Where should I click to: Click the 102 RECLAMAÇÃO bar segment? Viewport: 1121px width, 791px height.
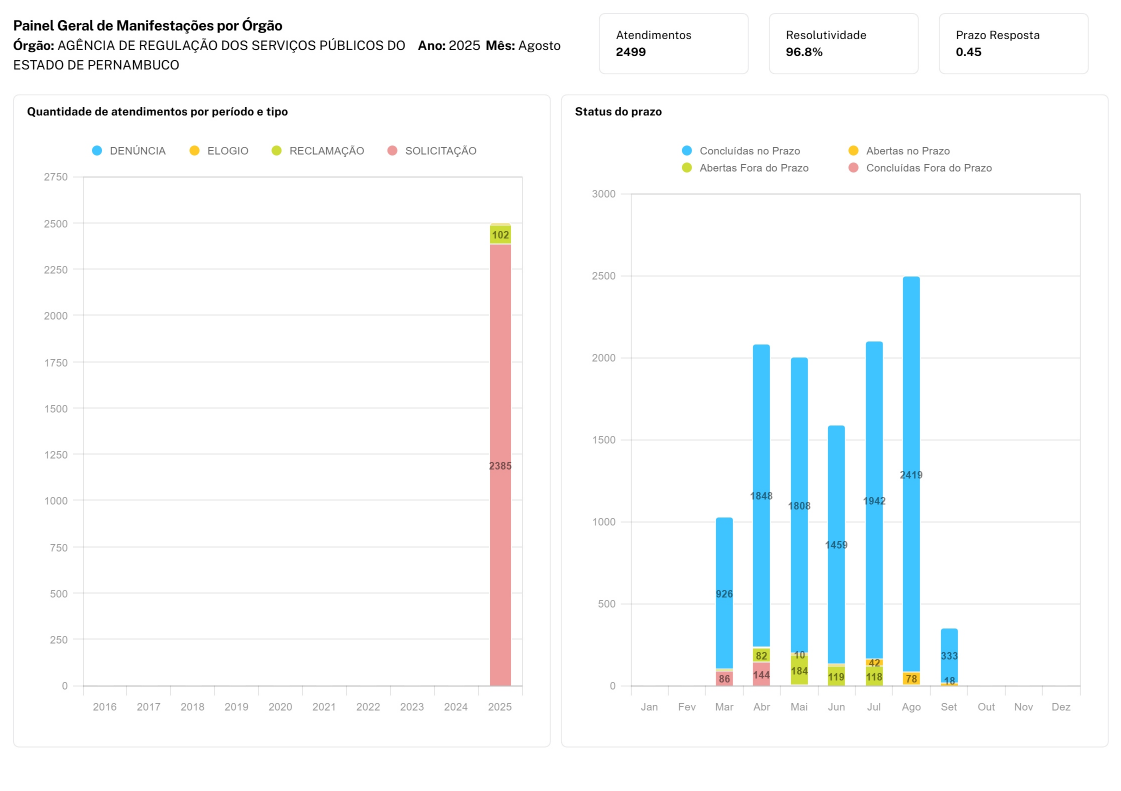coord(500,235)
